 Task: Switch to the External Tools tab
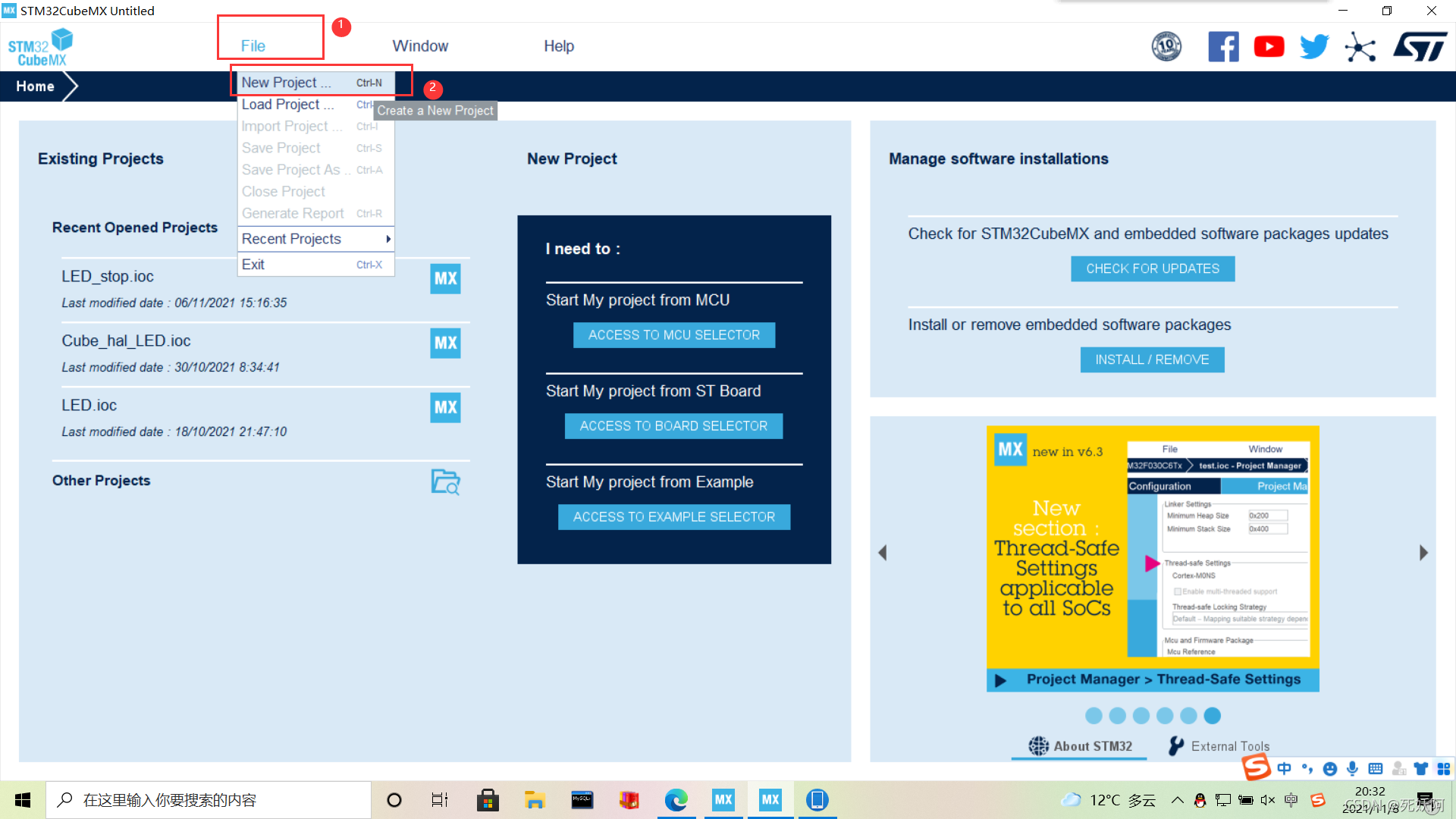pos(1219,746)
